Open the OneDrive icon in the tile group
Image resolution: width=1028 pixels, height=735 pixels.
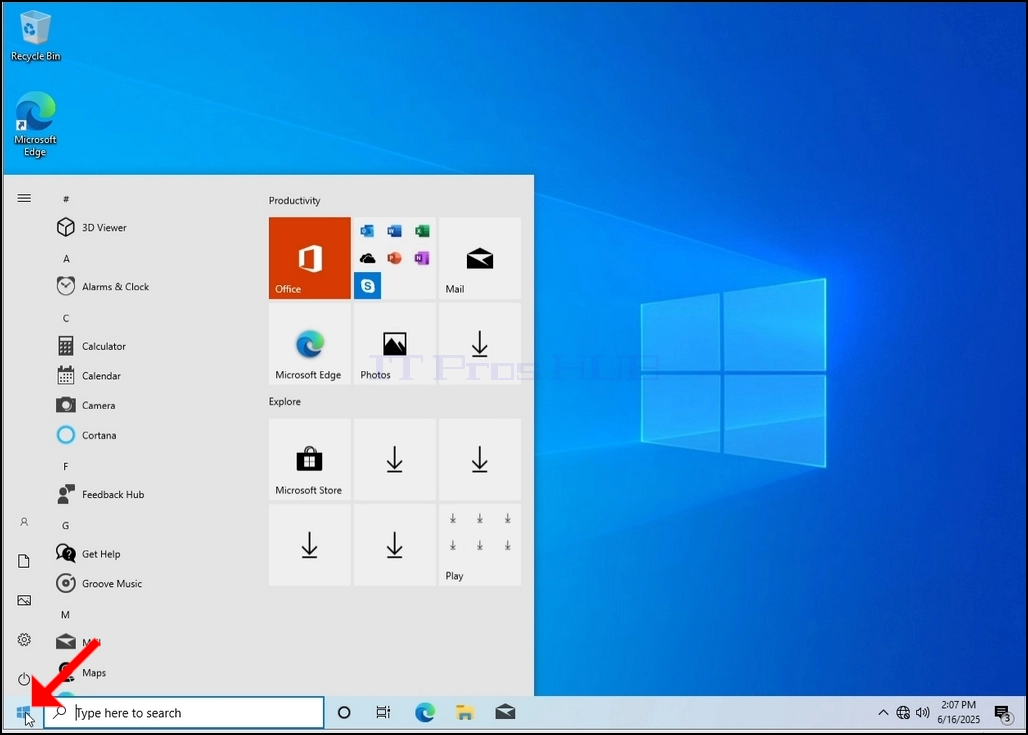click(x=367, y=258)
